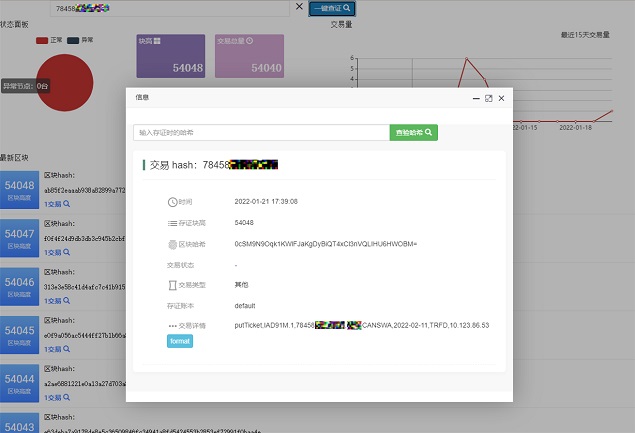Viewport: 635px width, 433px height.
Task: Click the bookmark icon beside 交易类型
Action: point(172,285)
